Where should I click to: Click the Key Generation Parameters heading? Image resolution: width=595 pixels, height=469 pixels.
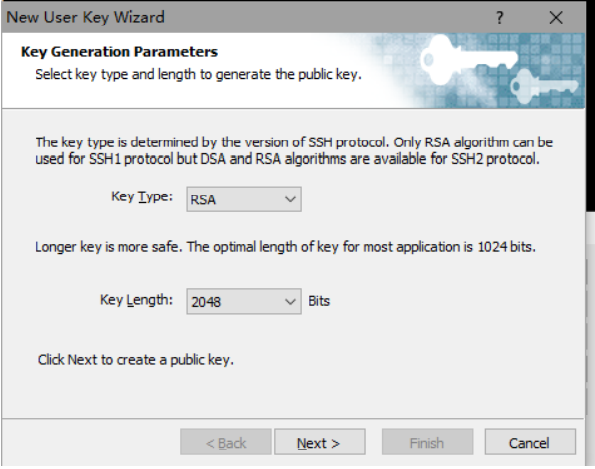(x=119, y=52)
